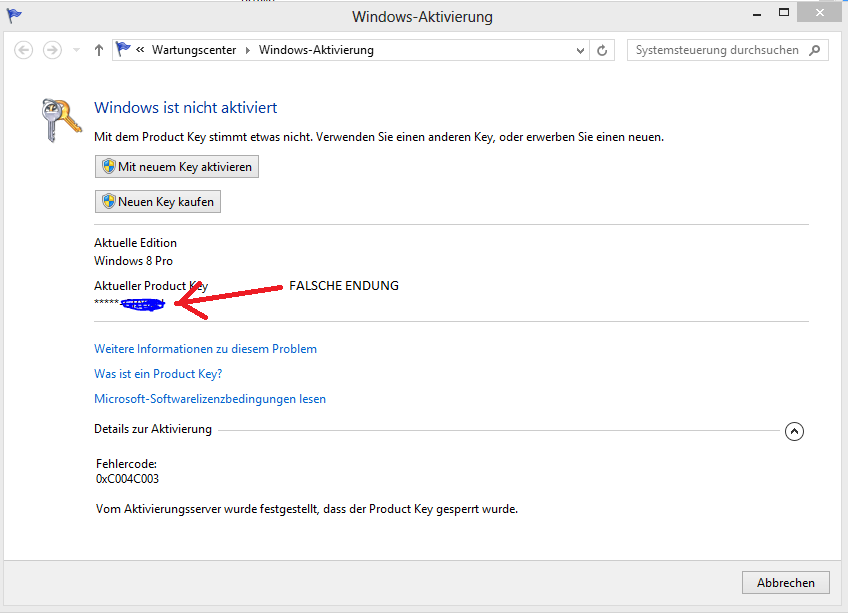
Task: Open Was ist ein Product Key? link
Action: tap(158, 374)
